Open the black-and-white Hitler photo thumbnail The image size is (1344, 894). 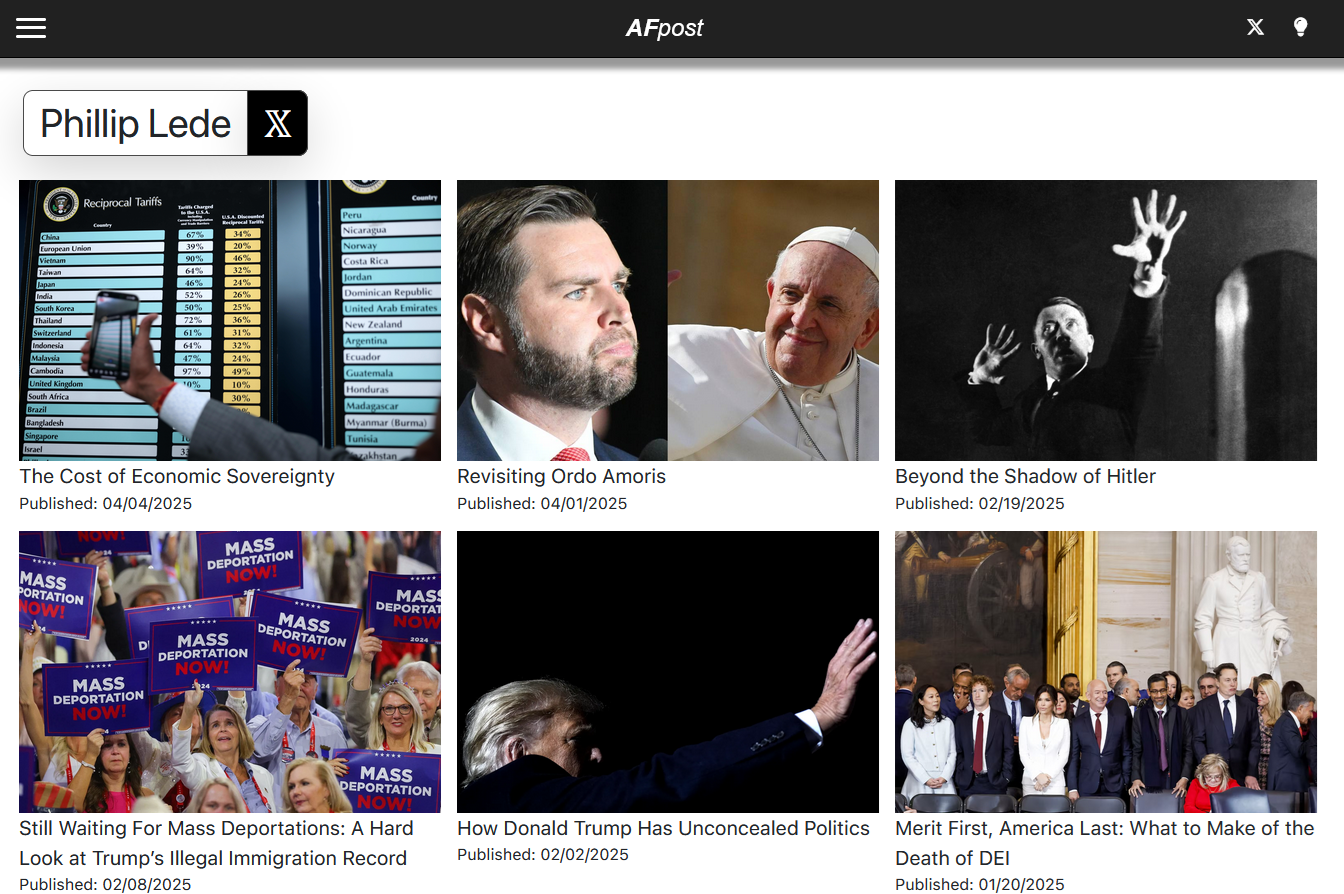(1106, 320)
